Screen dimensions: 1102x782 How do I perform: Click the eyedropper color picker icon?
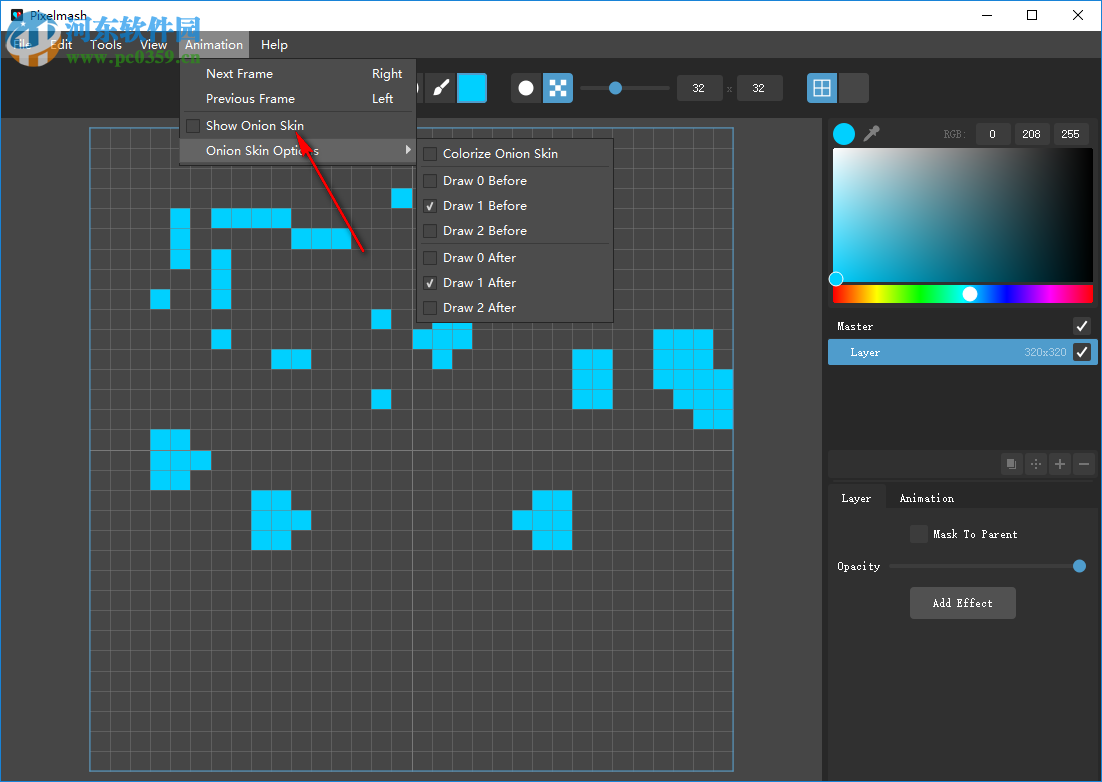pos(871,133)
